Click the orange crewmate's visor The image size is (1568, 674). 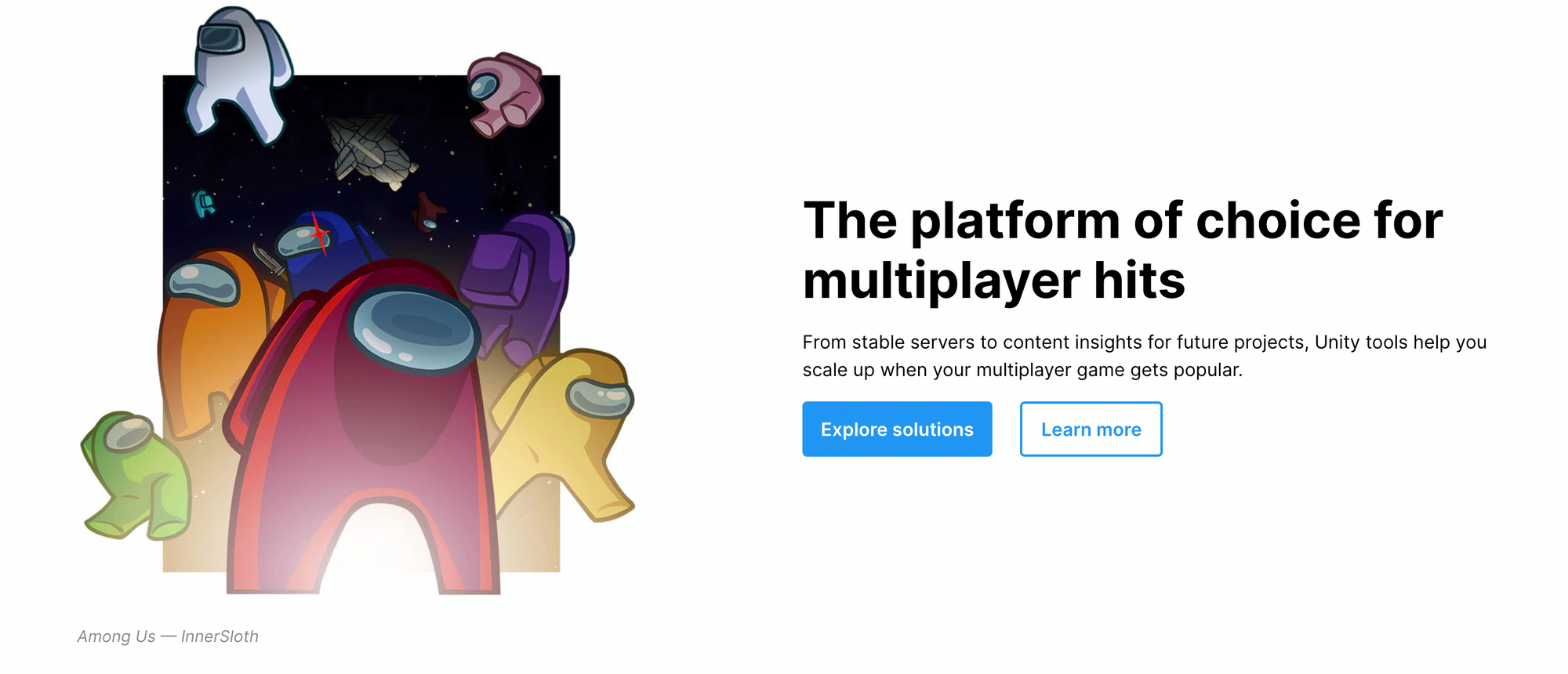(202, 283)
